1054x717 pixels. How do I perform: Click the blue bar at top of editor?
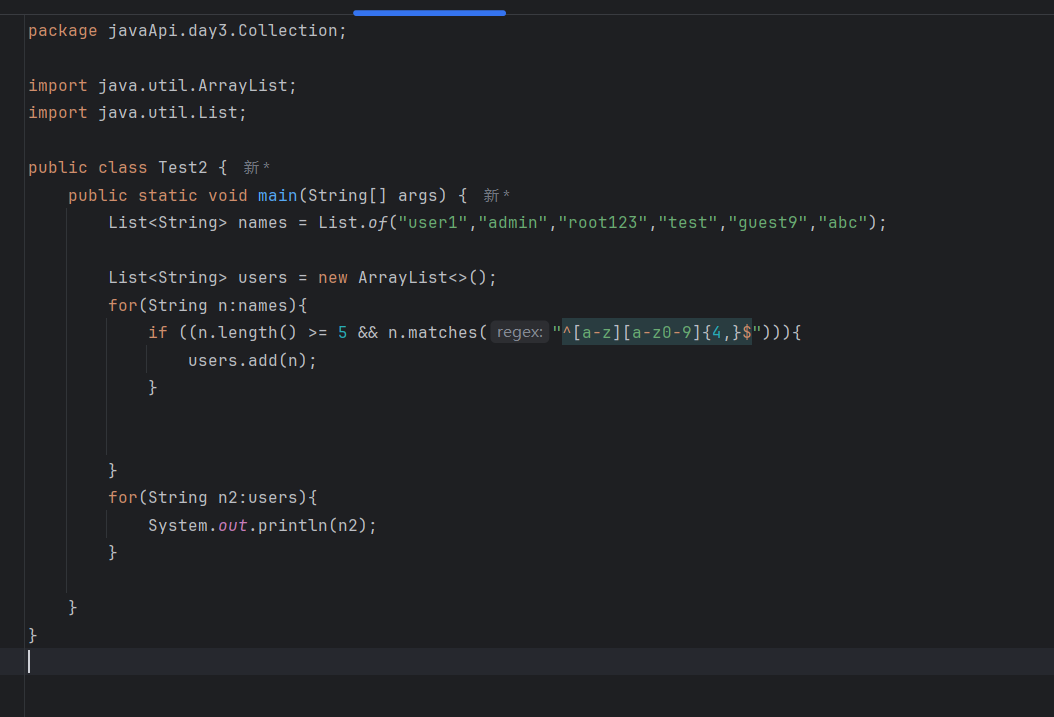[x=429, y=13]
